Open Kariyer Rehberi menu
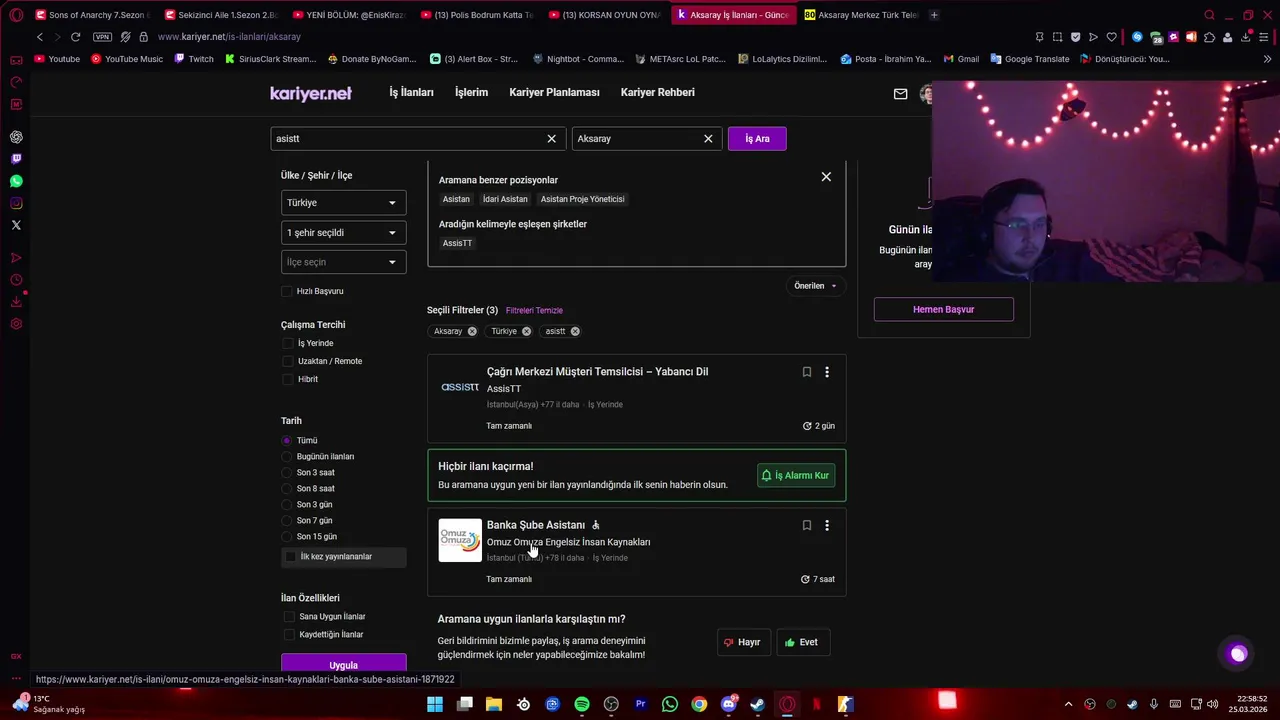Viewport: 1280px width, 720px height. pos(657,92)
